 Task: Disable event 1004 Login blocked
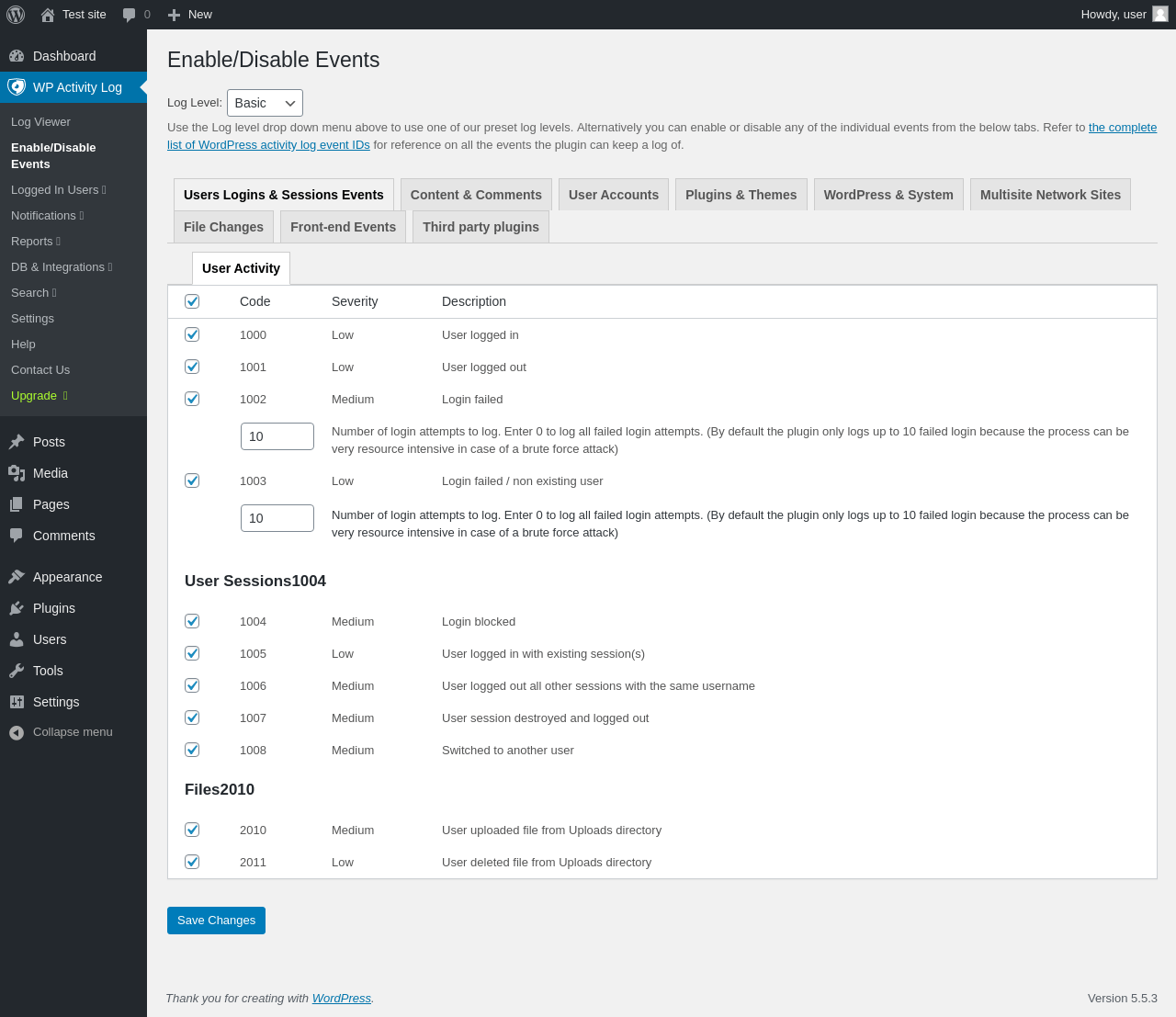[x=192, y=621]
